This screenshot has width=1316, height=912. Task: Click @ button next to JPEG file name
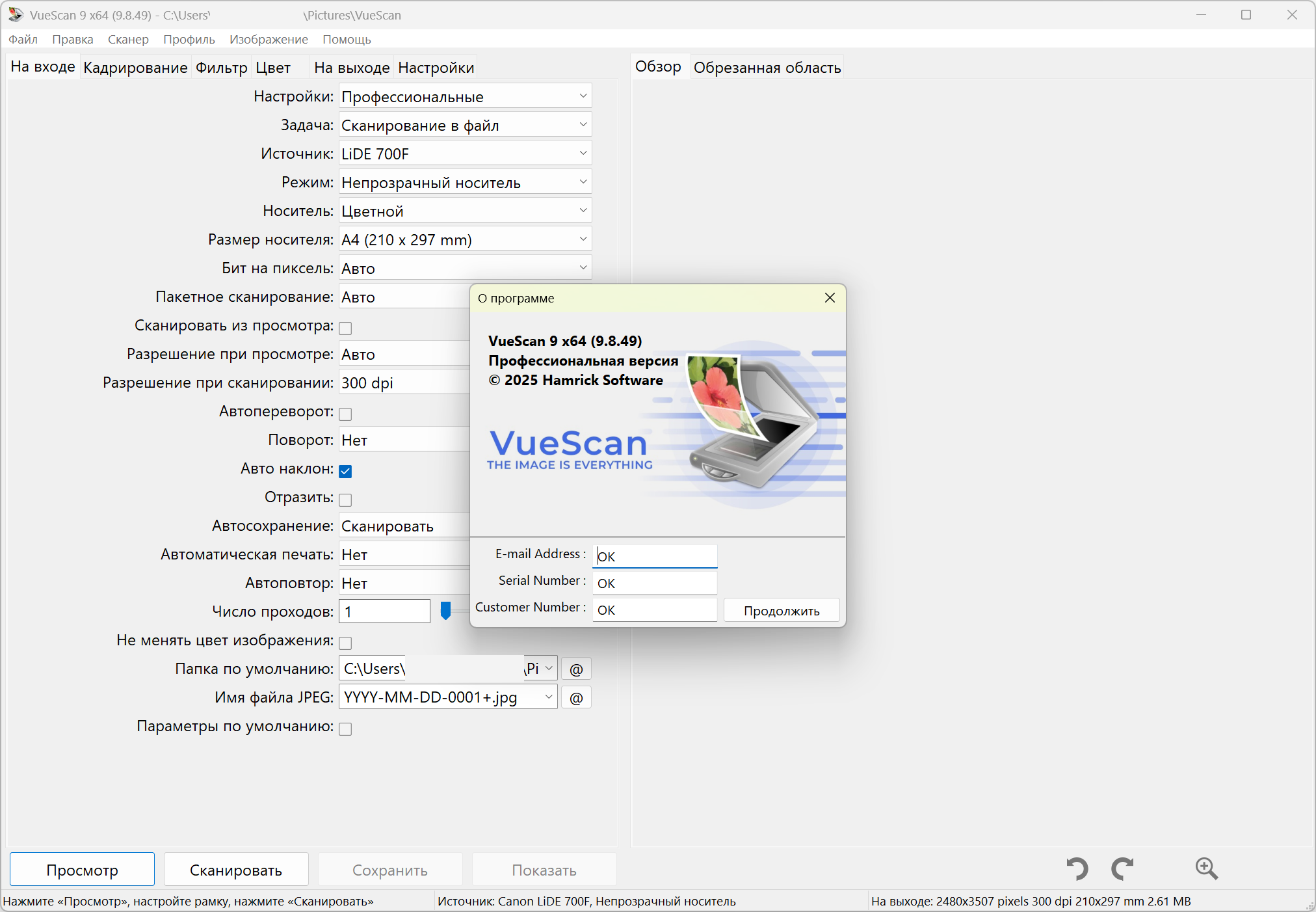[x=576, y=698]
